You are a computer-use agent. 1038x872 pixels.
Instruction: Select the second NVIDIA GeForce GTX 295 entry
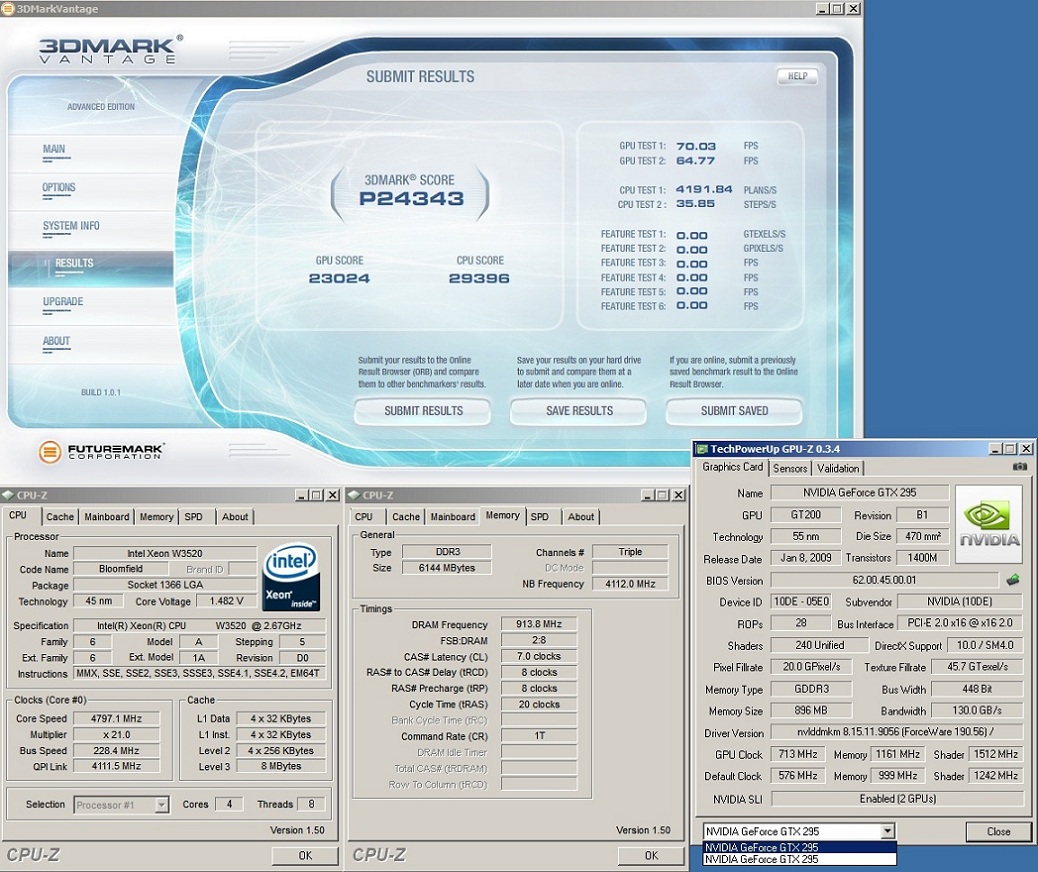pyautogui.click(x=799, y=859)
